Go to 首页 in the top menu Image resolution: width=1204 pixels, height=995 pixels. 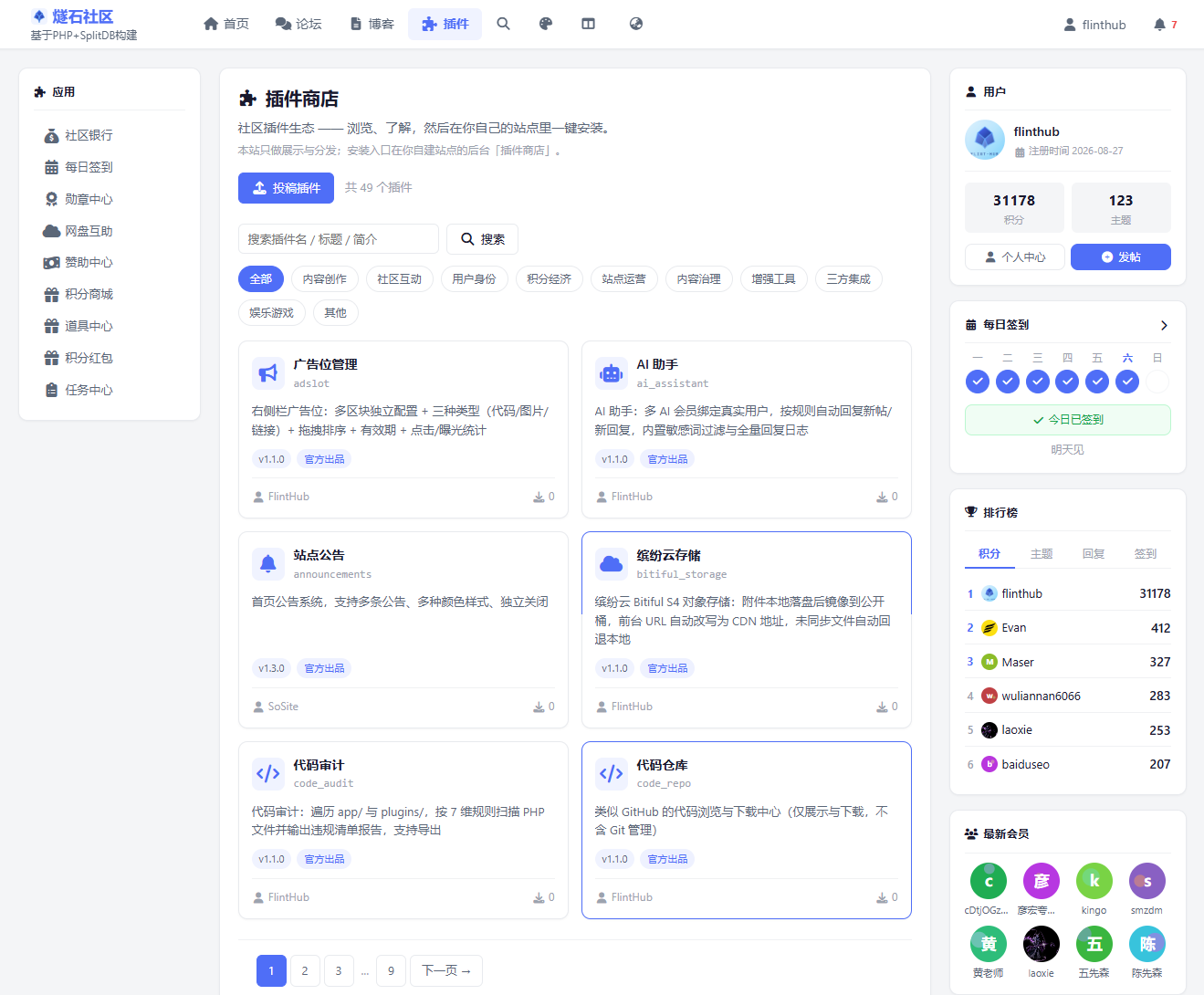tap(226, 24)
